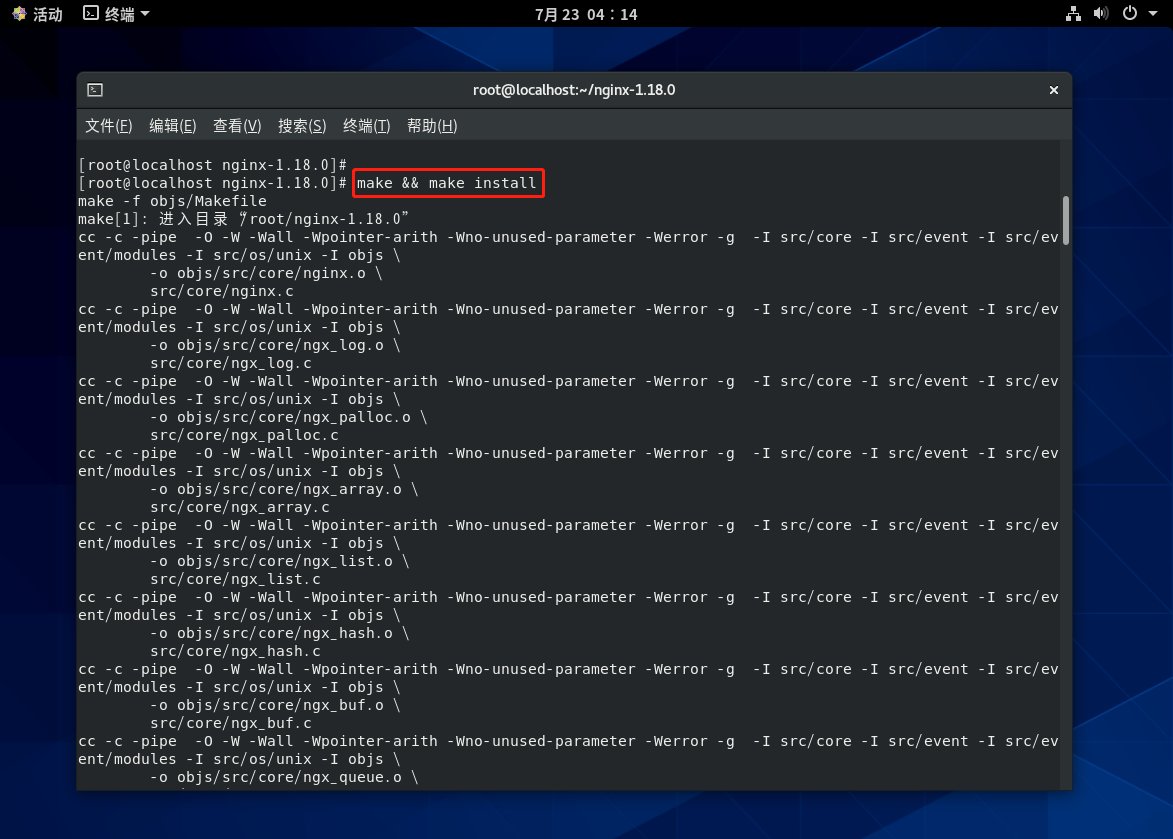Click the highlighted 'make && make install' command

(x=447, y=183)
